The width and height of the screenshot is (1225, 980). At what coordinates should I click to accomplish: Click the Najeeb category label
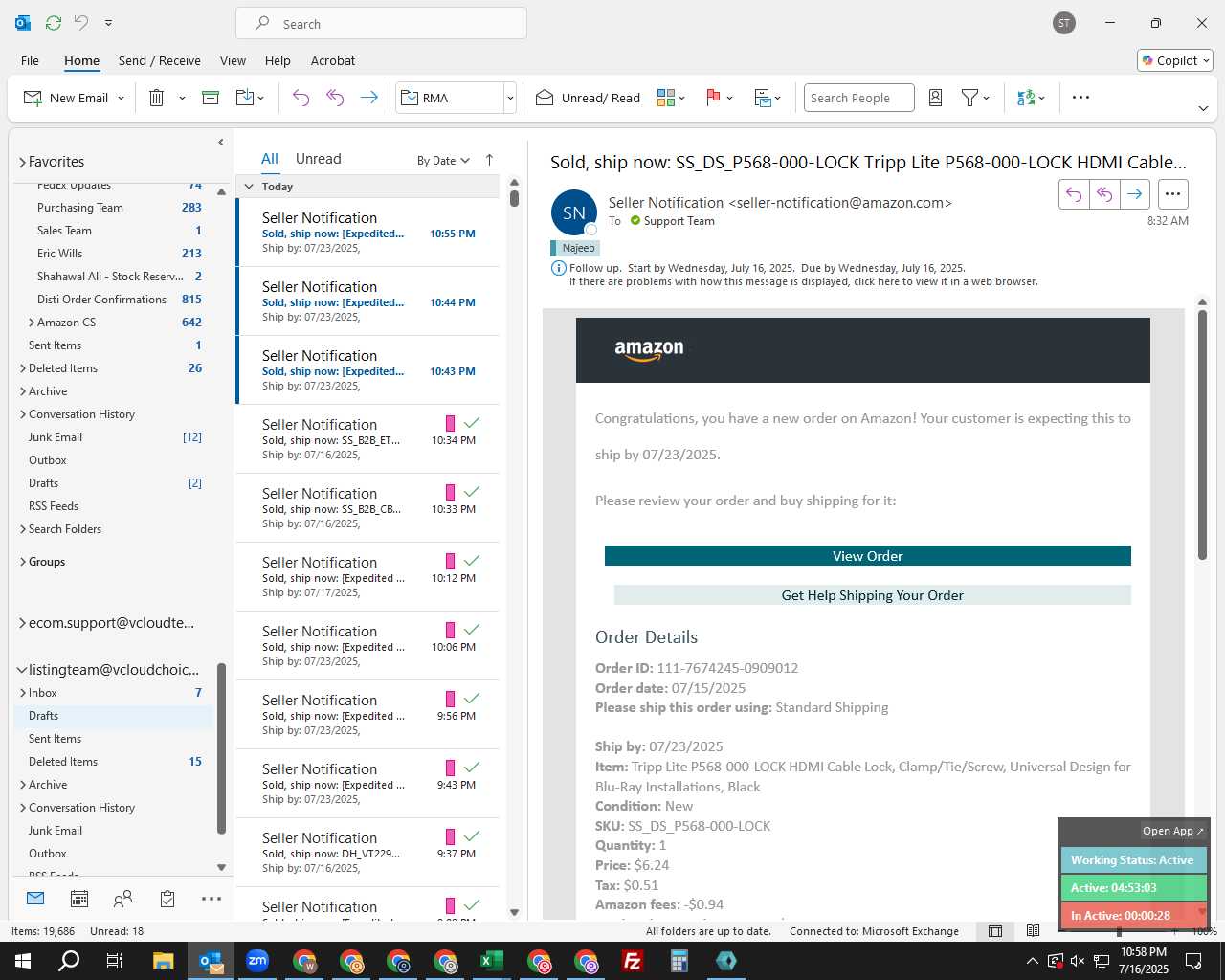pyautogui.click(x=574, y=248)
